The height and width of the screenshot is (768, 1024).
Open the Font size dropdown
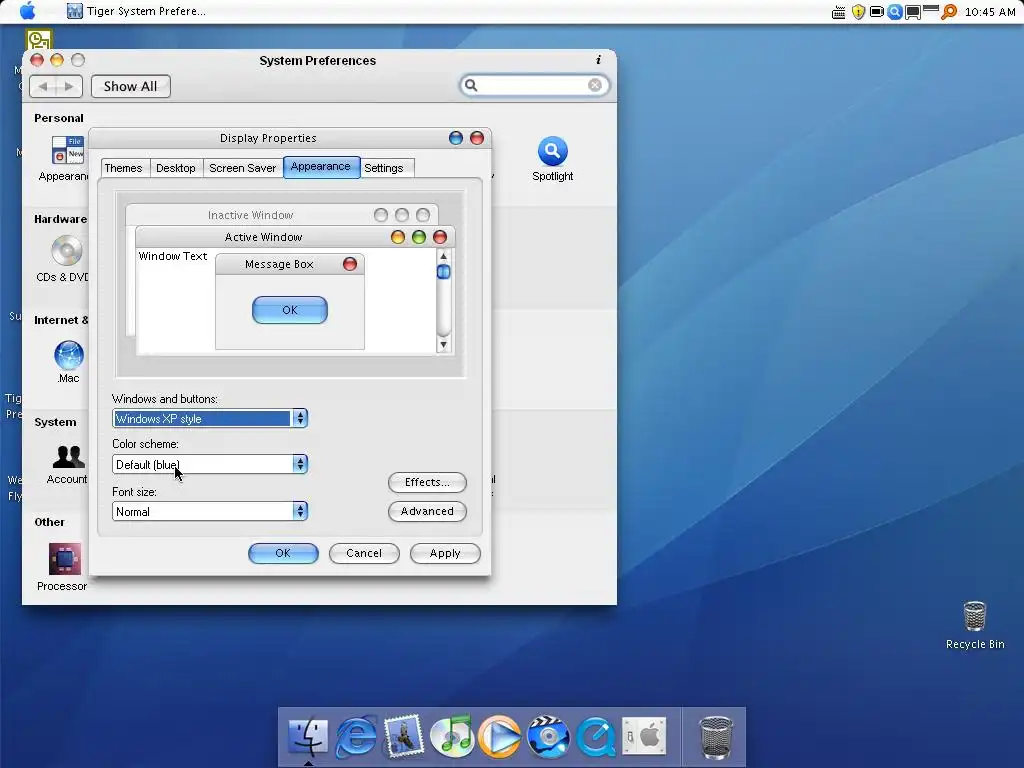click(x=210, y=511)
